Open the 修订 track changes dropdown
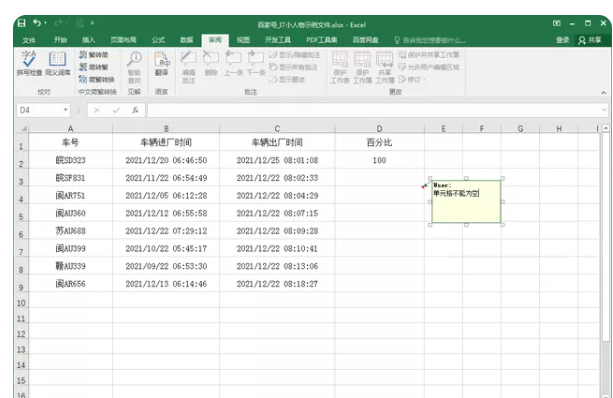 (412, 79)
